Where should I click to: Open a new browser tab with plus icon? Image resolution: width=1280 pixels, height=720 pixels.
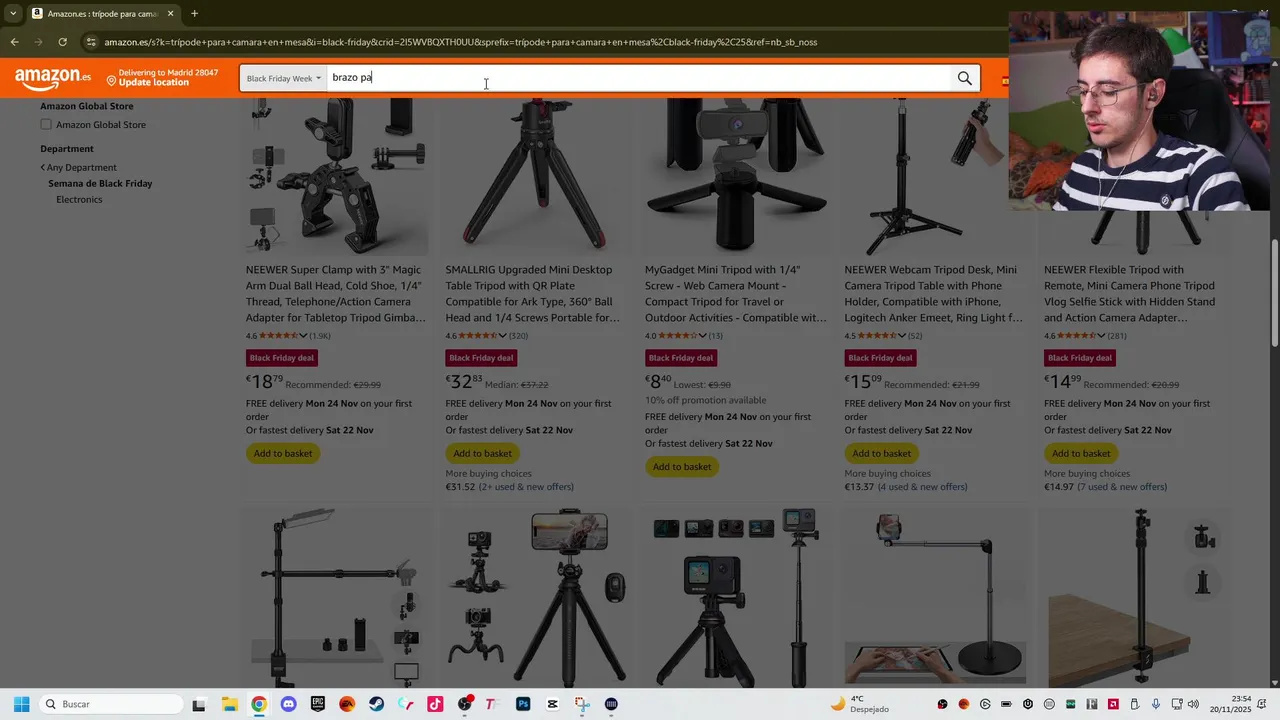[x=194, y=14]
